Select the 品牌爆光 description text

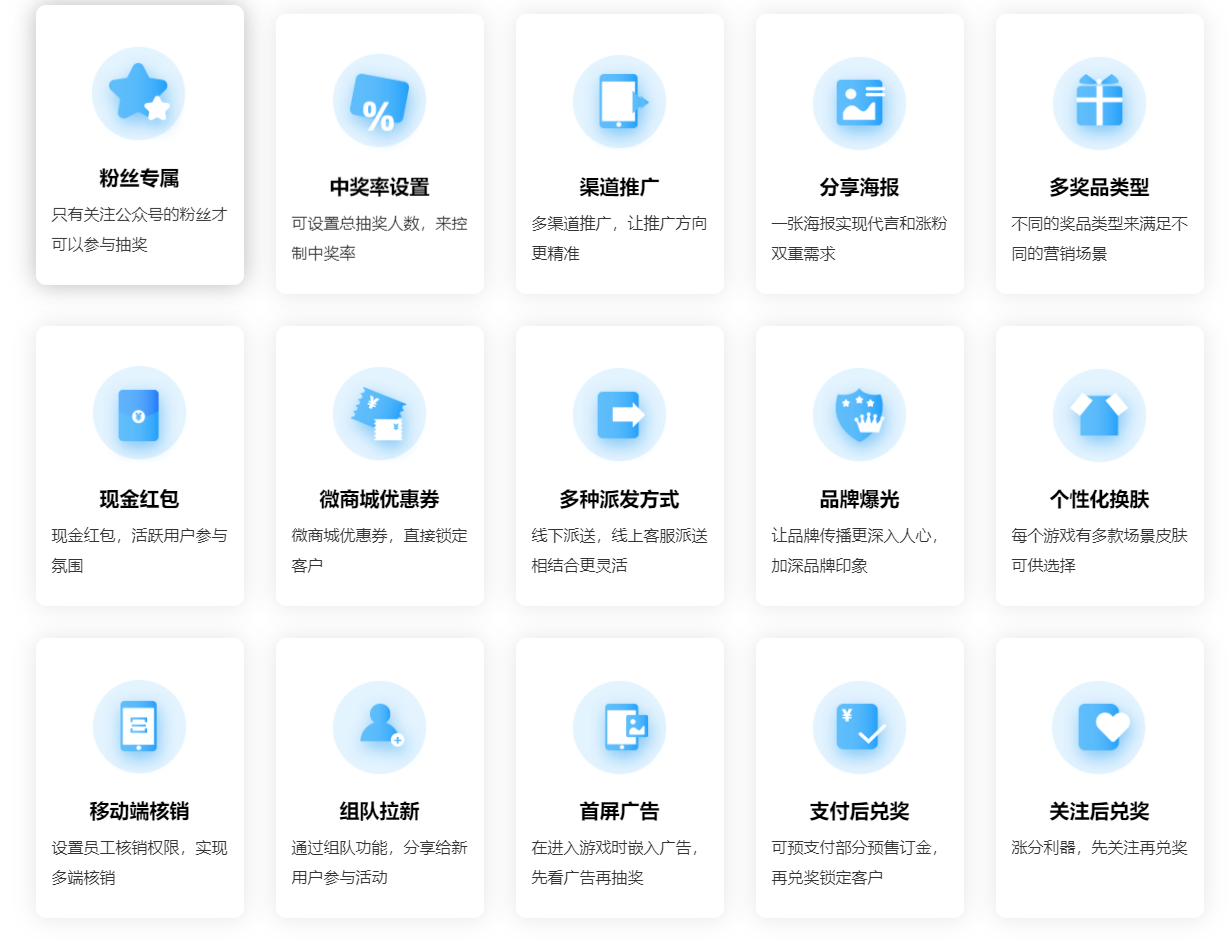(x=855, y=550)
